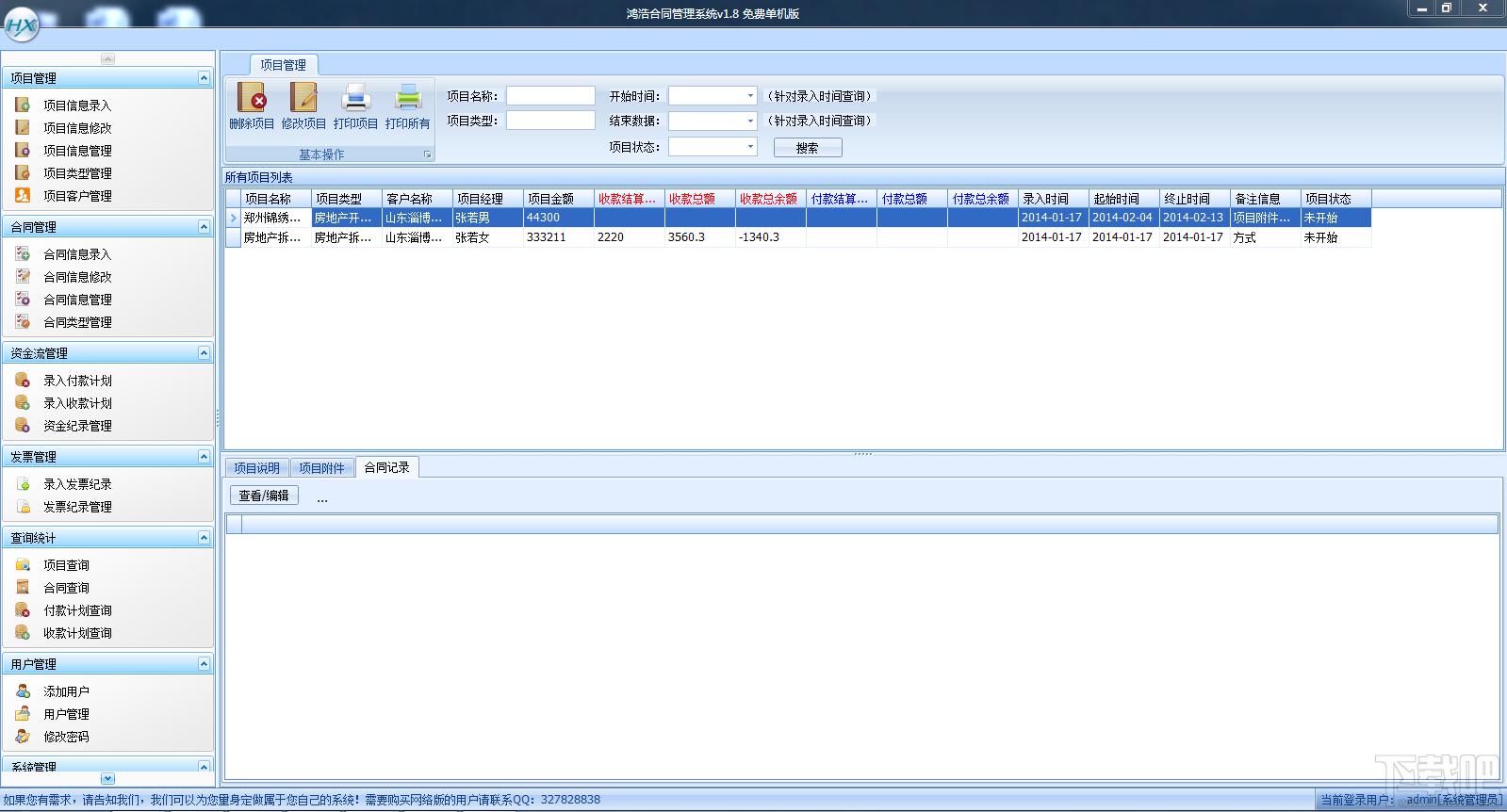Open 用户管理 in the sidebar

[x=66, y=714]
